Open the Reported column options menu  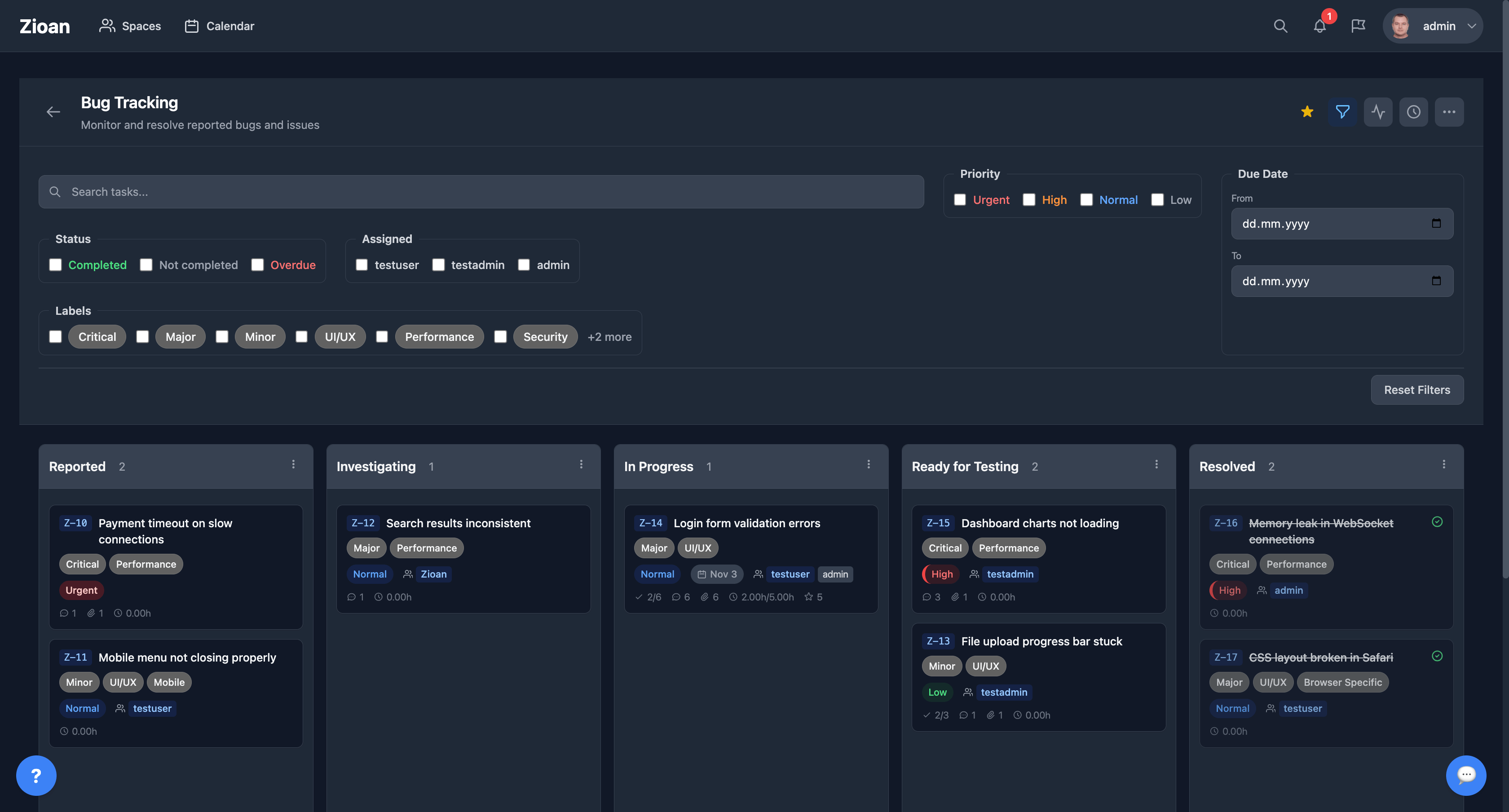click(x=293, y=464)
